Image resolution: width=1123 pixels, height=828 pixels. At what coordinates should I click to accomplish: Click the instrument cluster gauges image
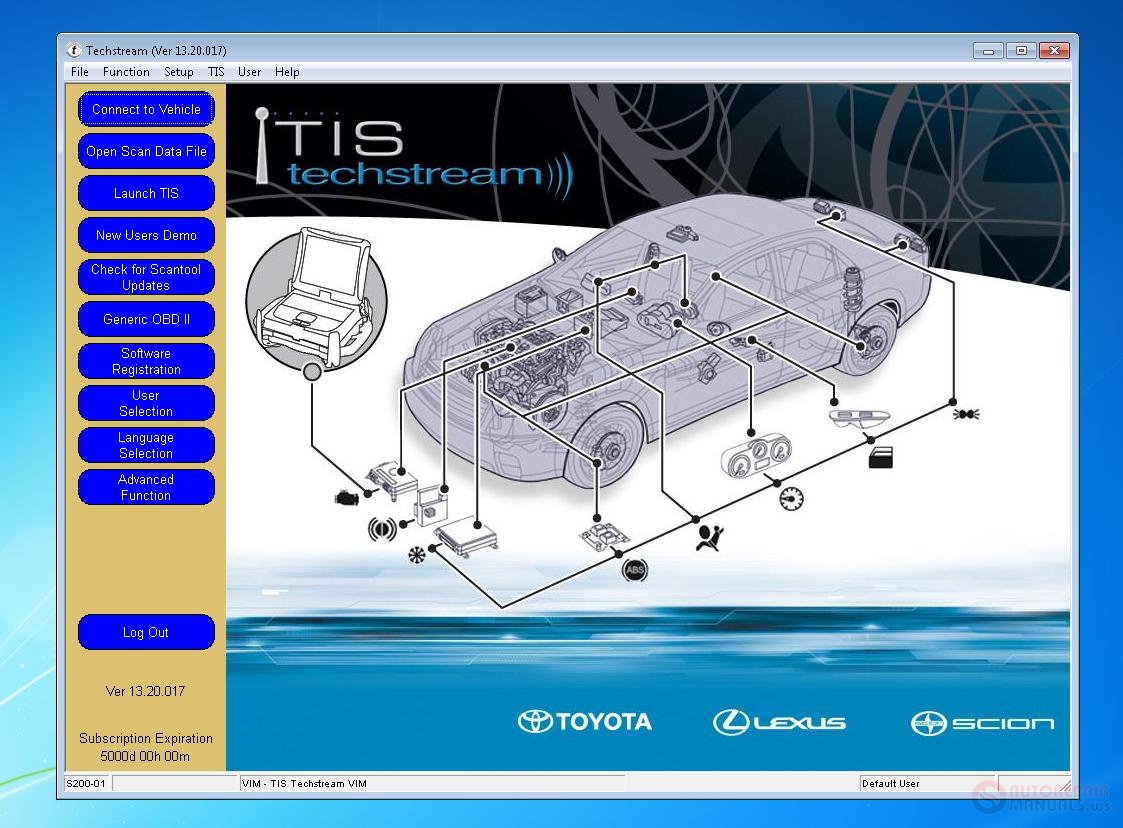[x=756, y=458]
